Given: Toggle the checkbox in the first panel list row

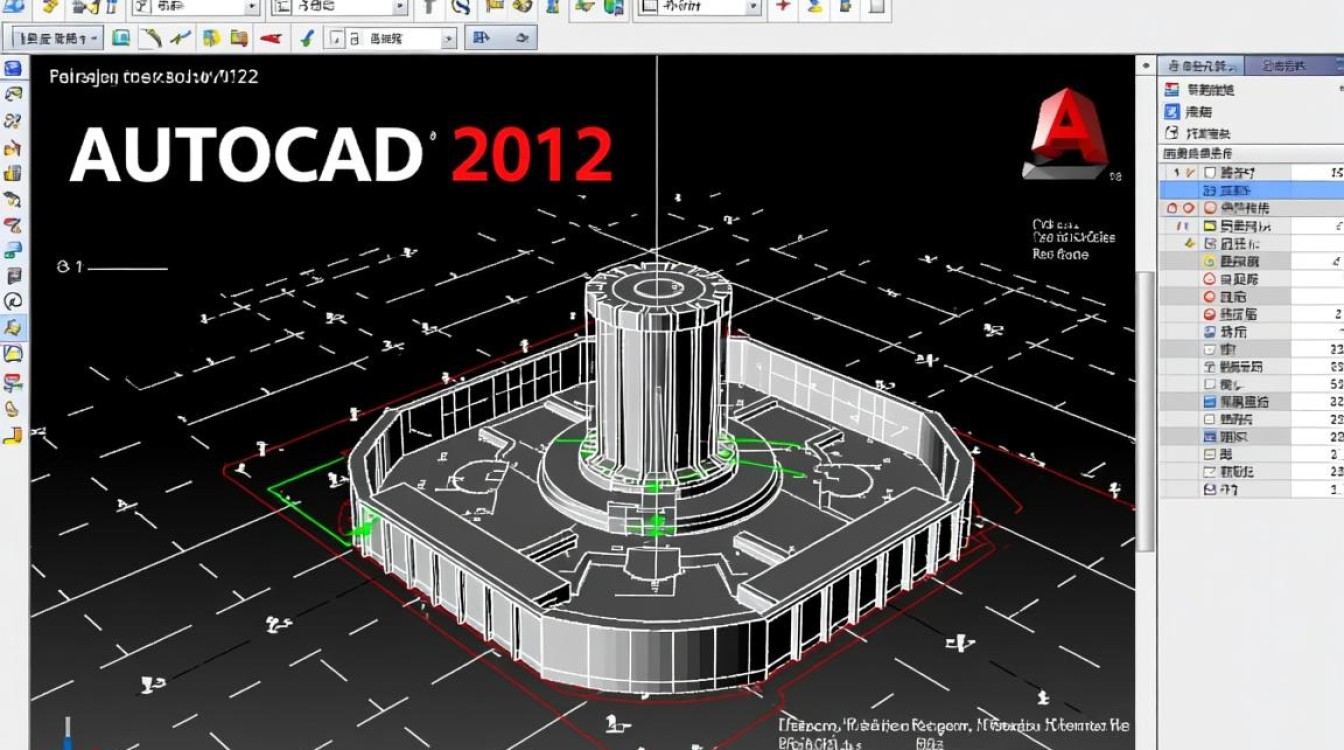Looking at the screenshot, I should [x=1210, y=173].
